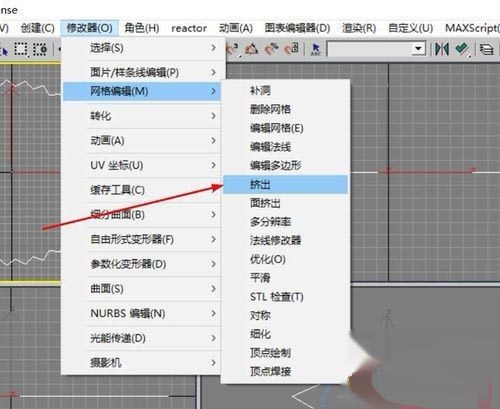The width and height of the screenshot is (500, 409).
Task: Open the 摄影机 submenu
Action: pyautogui.click(x=142, y=363)
